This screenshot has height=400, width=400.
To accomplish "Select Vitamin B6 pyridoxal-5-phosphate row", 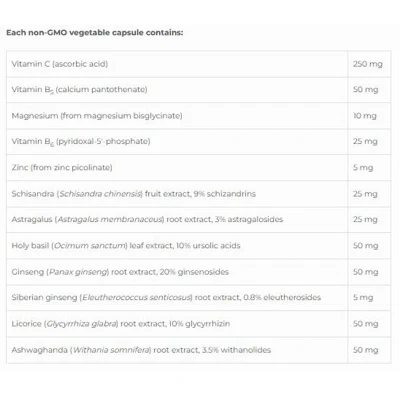I will pyautogui.click(x=198, y=142).
